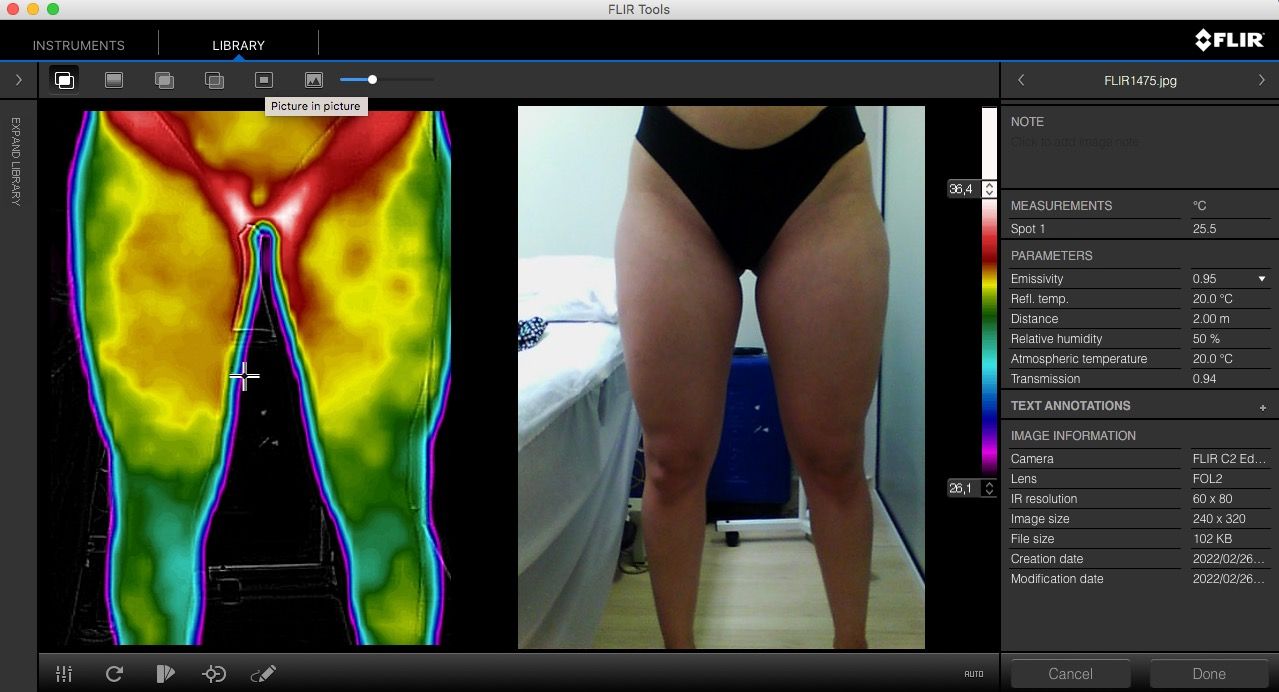
Task: Go to previous image before FLIR1475.jpg
Action: pyautogui.click(x=1020, y=80)
